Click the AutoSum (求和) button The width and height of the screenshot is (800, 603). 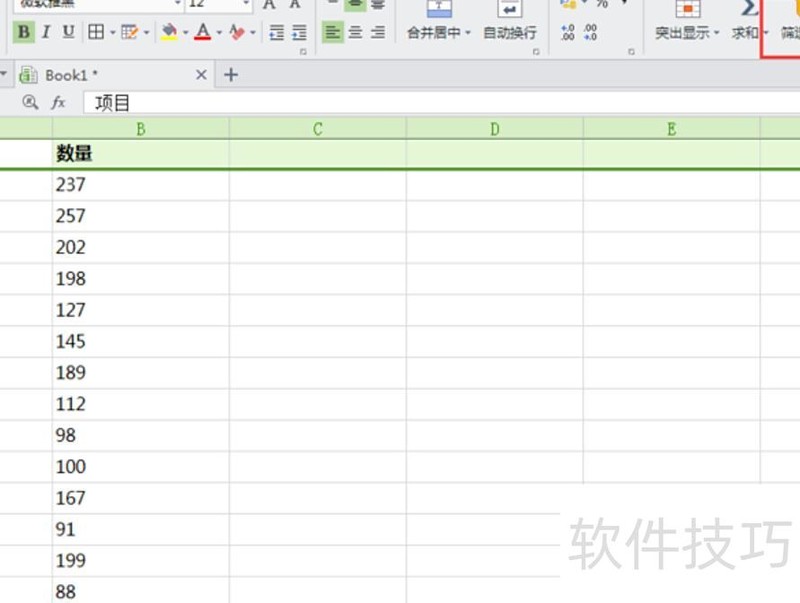pos(745,21)
